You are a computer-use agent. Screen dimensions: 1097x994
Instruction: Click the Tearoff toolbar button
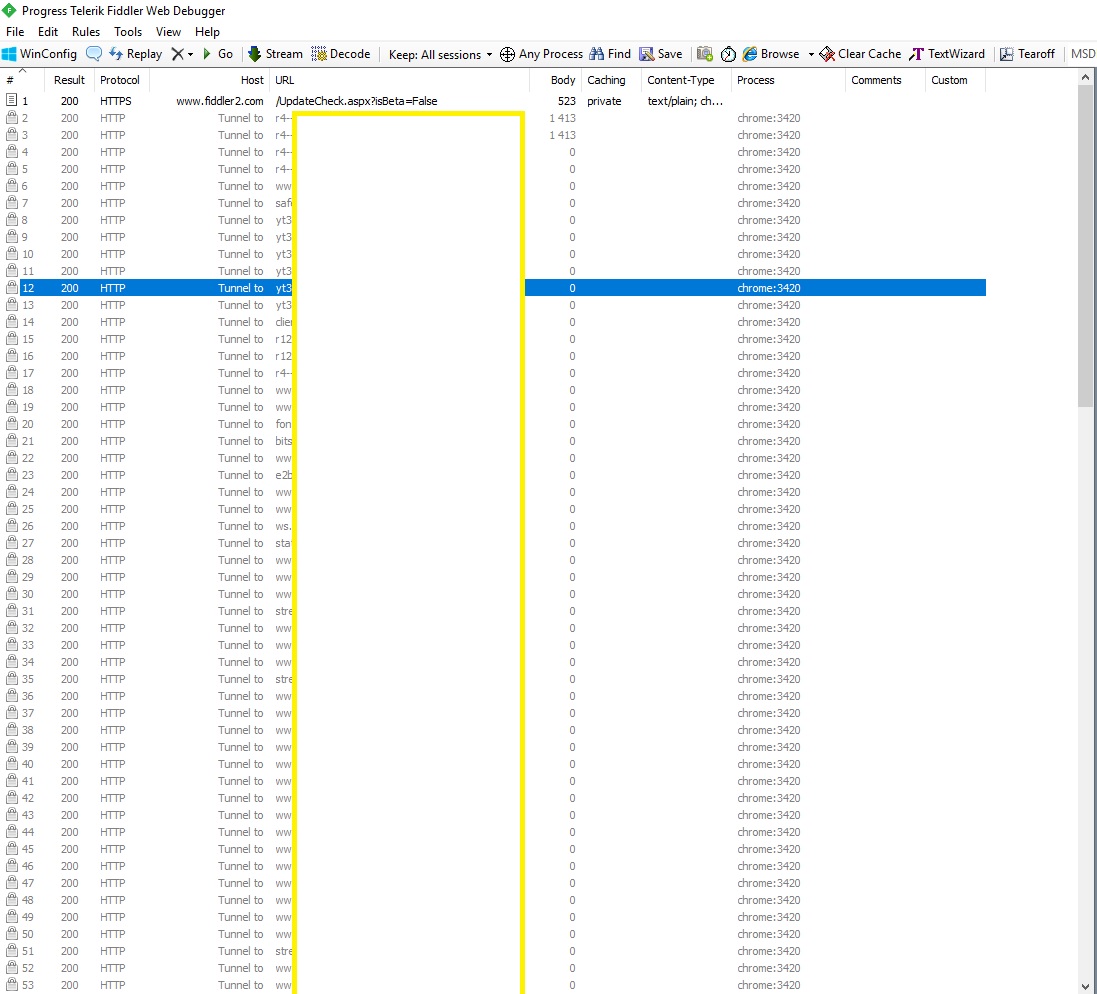click(x=1027, y=54)
